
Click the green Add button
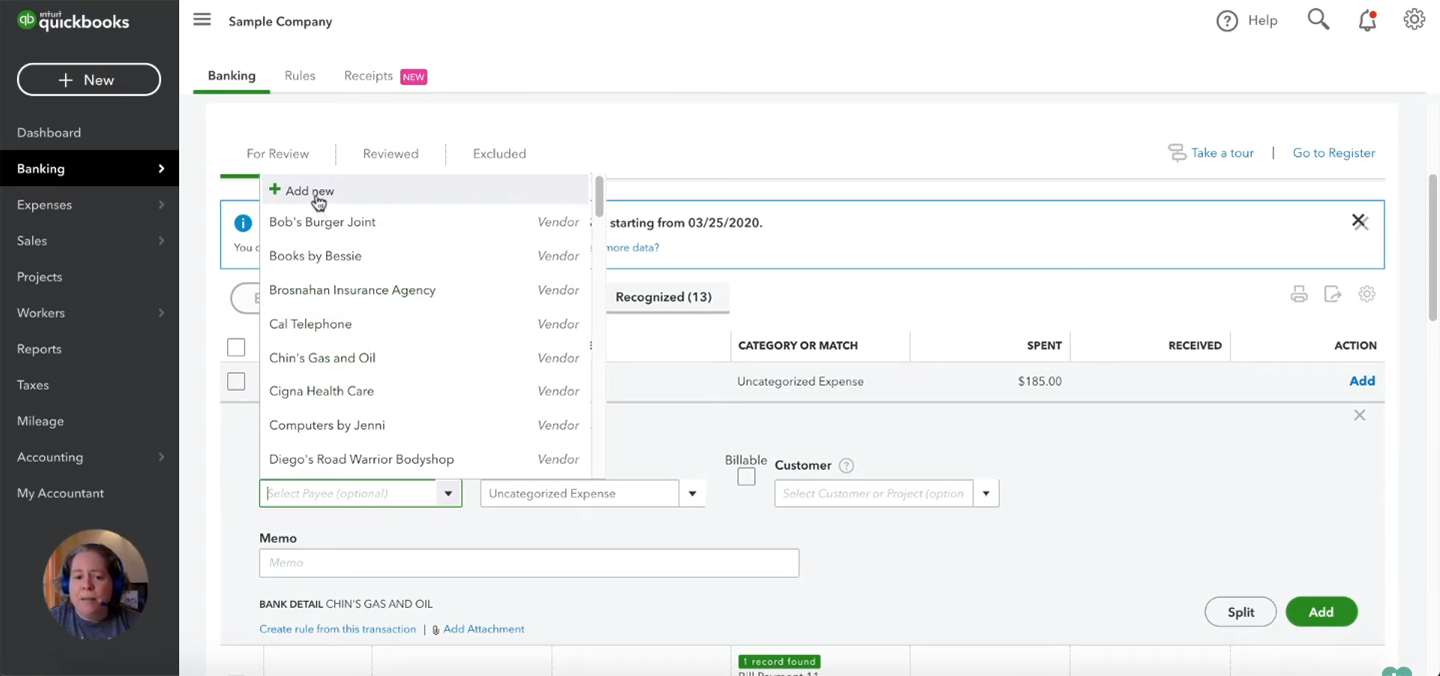tap(1321, 612)
